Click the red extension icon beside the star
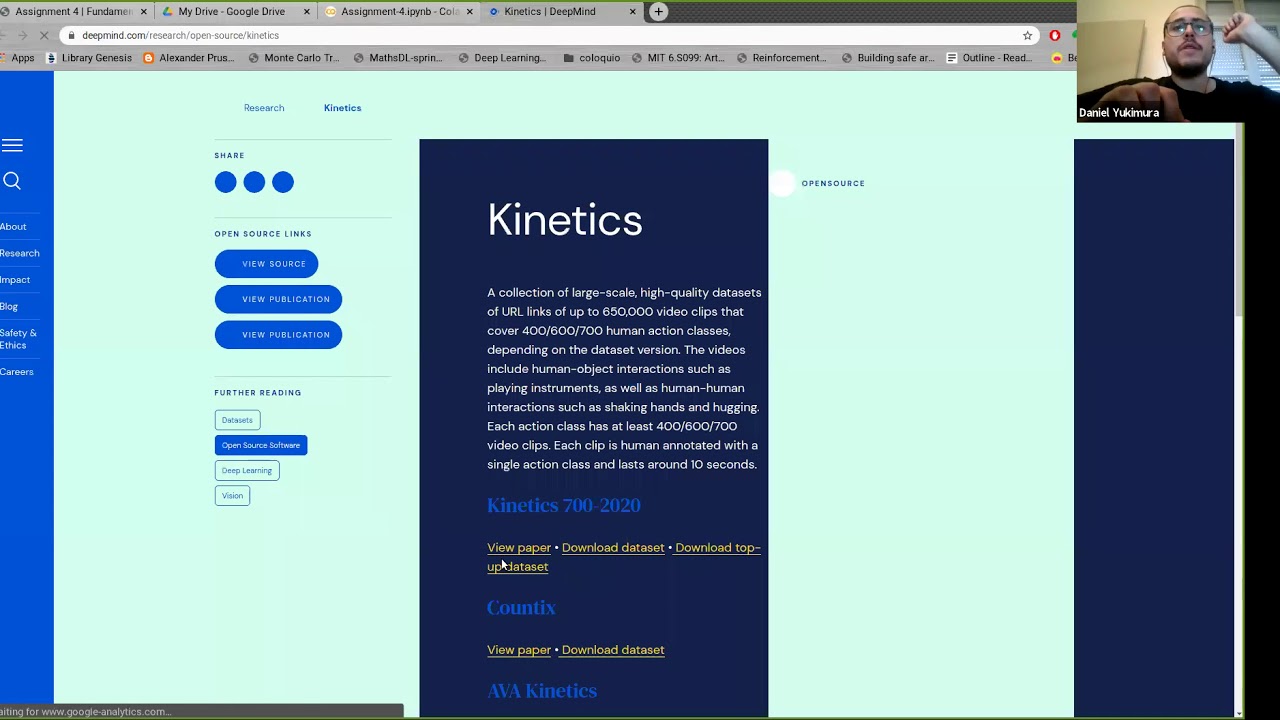This screenshot has height=720, width=1280. click(1054, 35)
